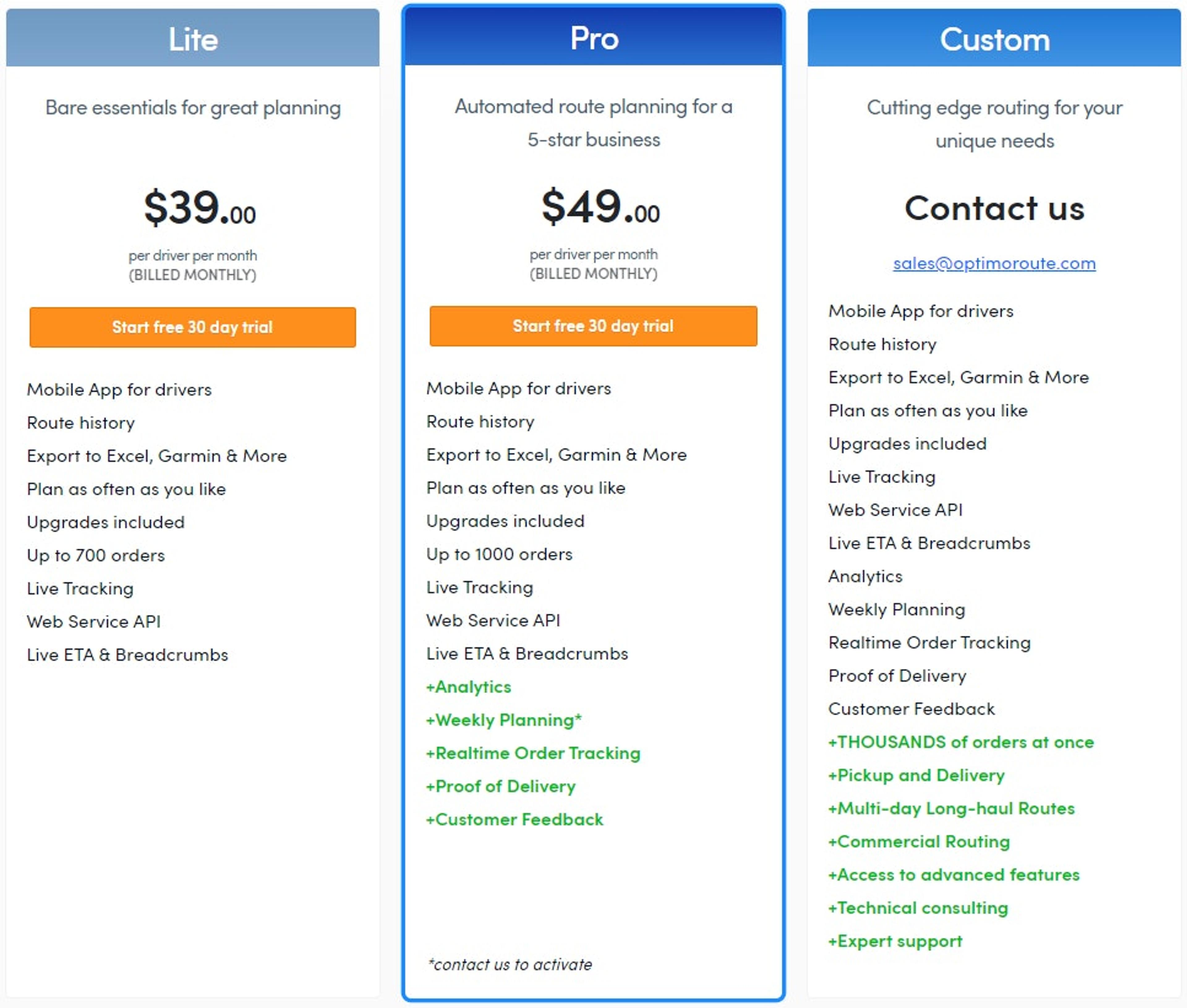Screen dimensions: 1187x1008
Task: Click the Contact us heading
Action: 994,208
